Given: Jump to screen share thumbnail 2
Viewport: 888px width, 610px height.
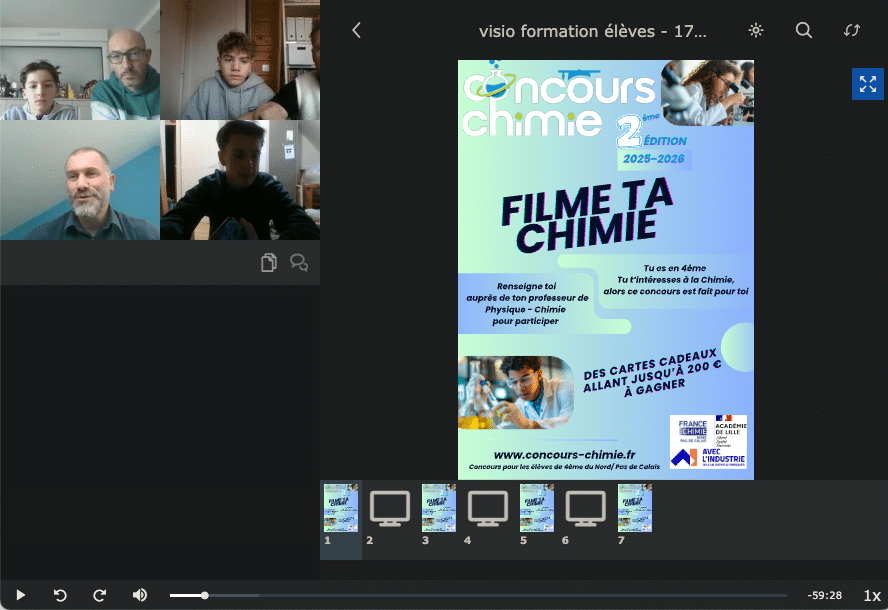Looking at the screenshot, I should [390, 508].
